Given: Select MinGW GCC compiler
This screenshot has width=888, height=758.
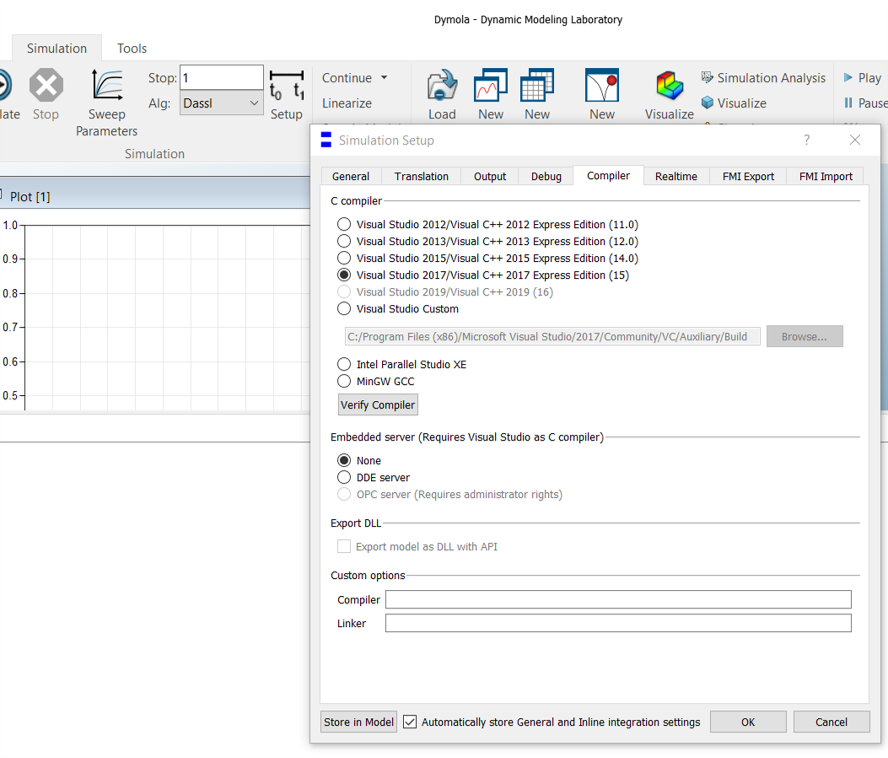Looking at the screenshot, I should tap(344, 381).
